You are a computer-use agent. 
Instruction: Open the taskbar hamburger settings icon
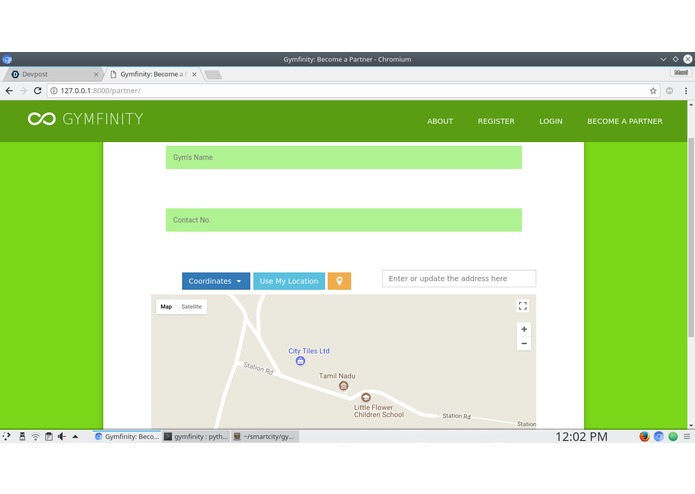tap(687, 436)
